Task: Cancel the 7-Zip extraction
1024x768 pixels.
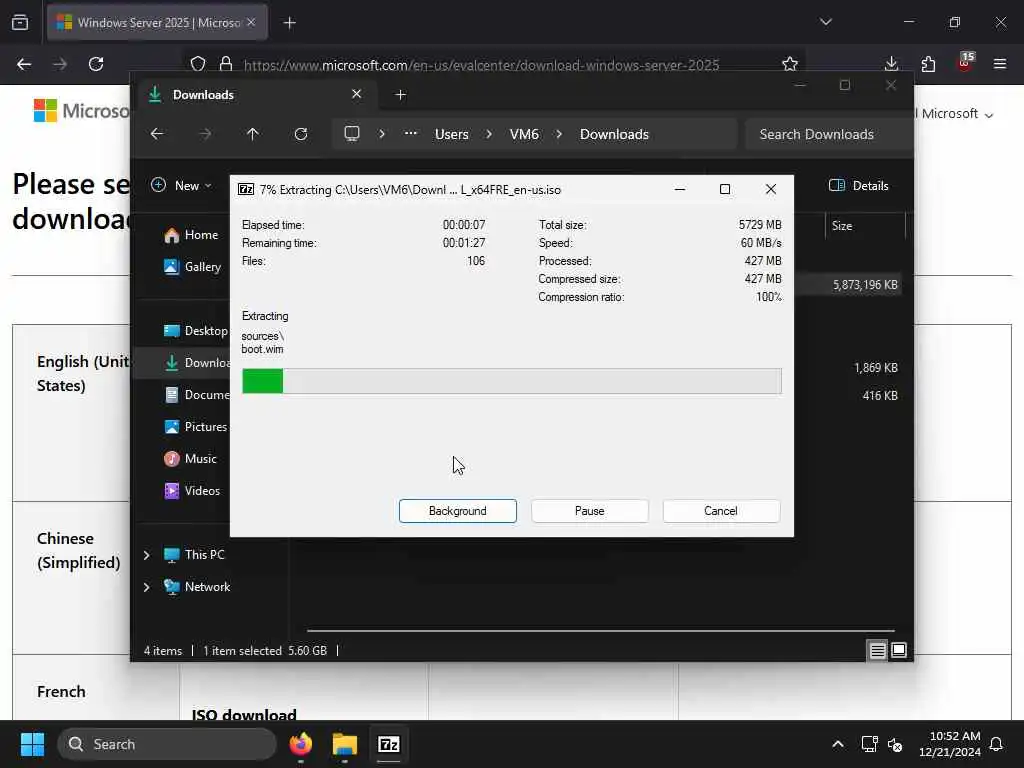Action: [x=720, y=511]
